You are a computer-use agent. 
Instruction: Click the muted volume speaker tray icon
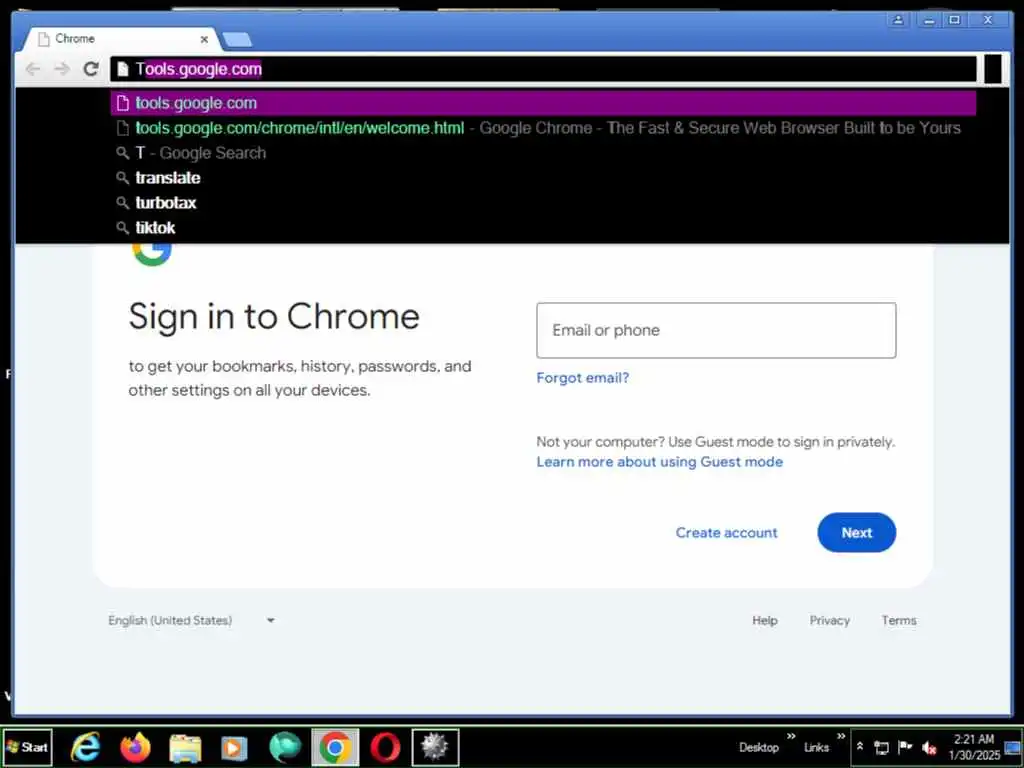click(x=929, y=748)
